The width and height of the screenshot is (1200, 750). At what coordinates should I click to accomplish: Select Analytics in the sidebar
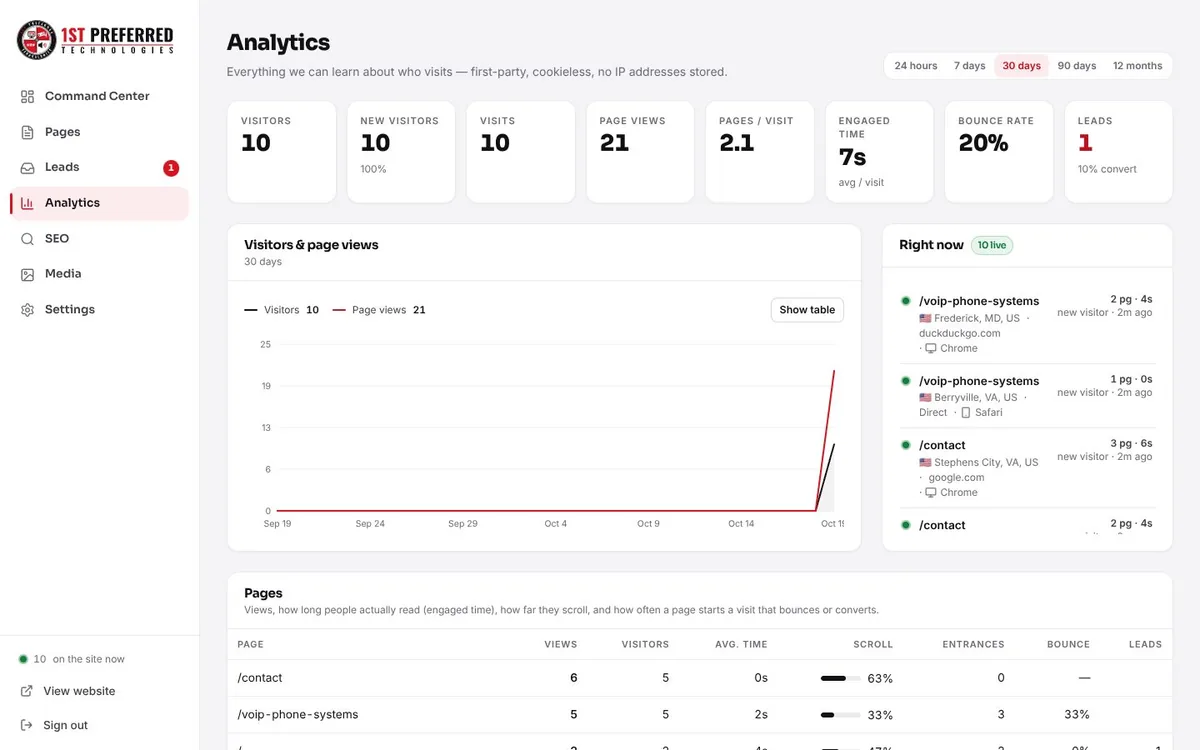99,203
